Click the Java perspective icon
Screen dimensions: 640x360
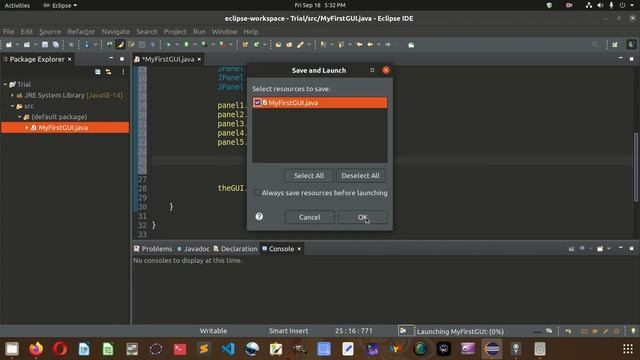point(631,44)
